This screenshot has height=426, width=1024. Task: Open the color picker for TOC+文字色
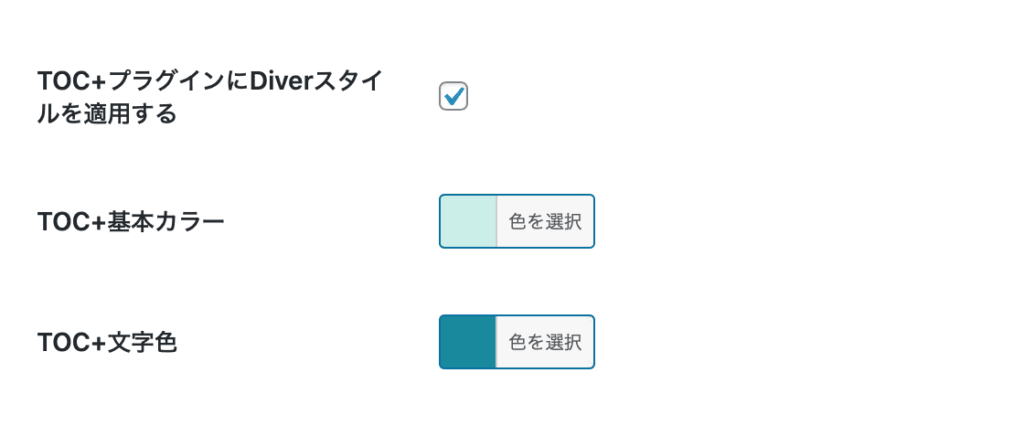(545, 342)
